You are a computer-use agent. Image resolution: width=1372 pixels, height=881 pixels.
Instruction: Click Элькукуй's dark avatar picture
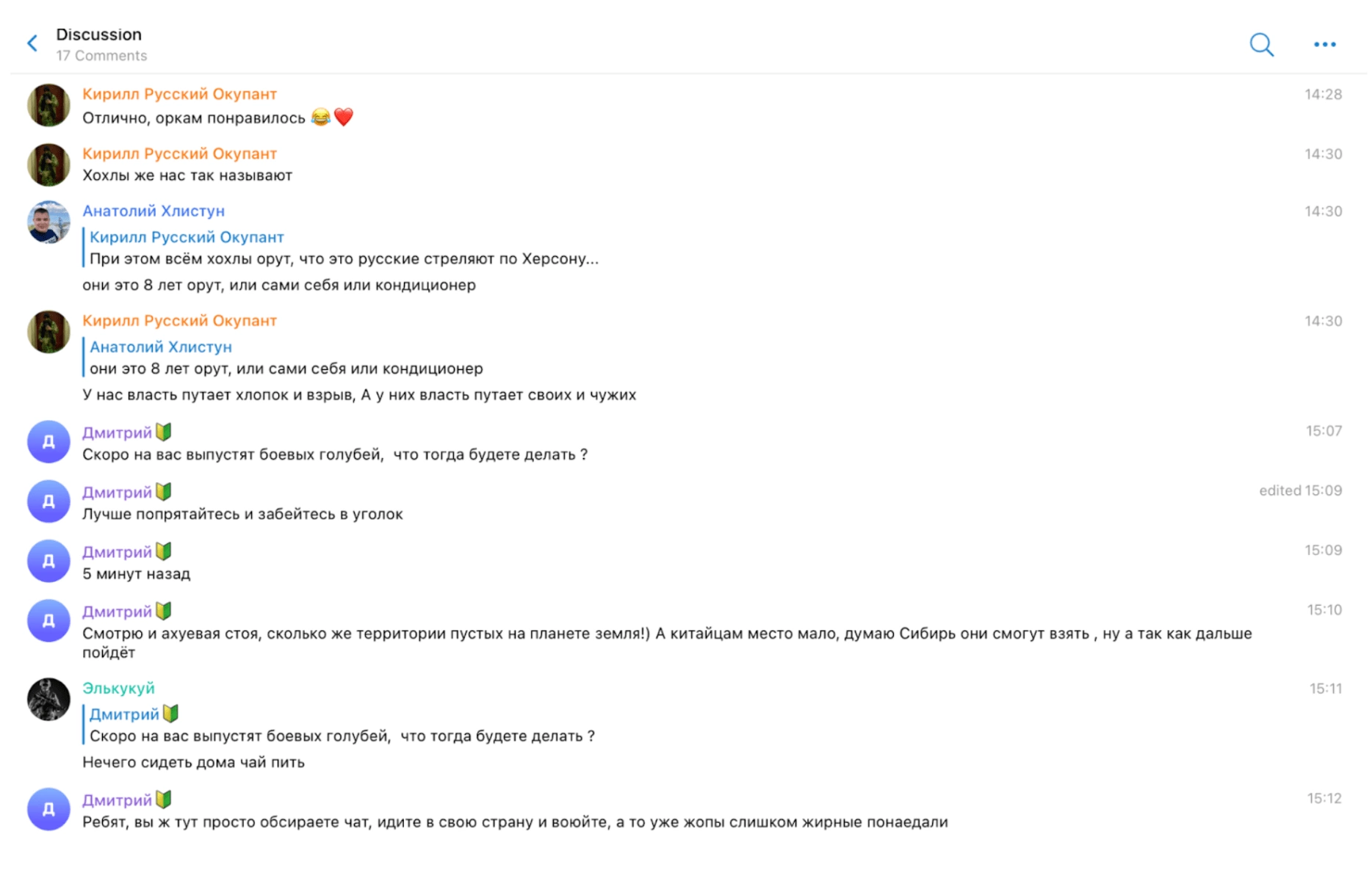coord(48,699)
